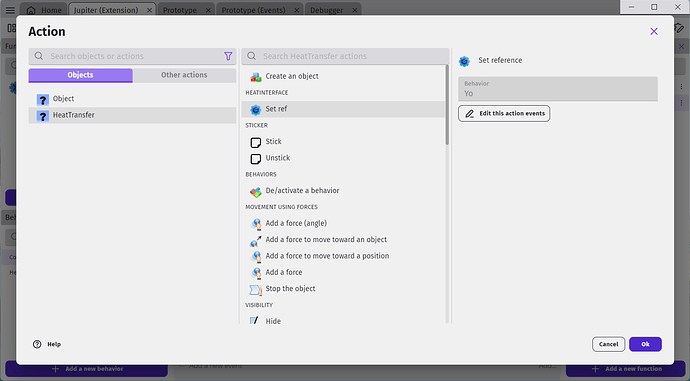Click the Stop the object icon
This screenshot has width=690, height=381.
tap(256, 289)
